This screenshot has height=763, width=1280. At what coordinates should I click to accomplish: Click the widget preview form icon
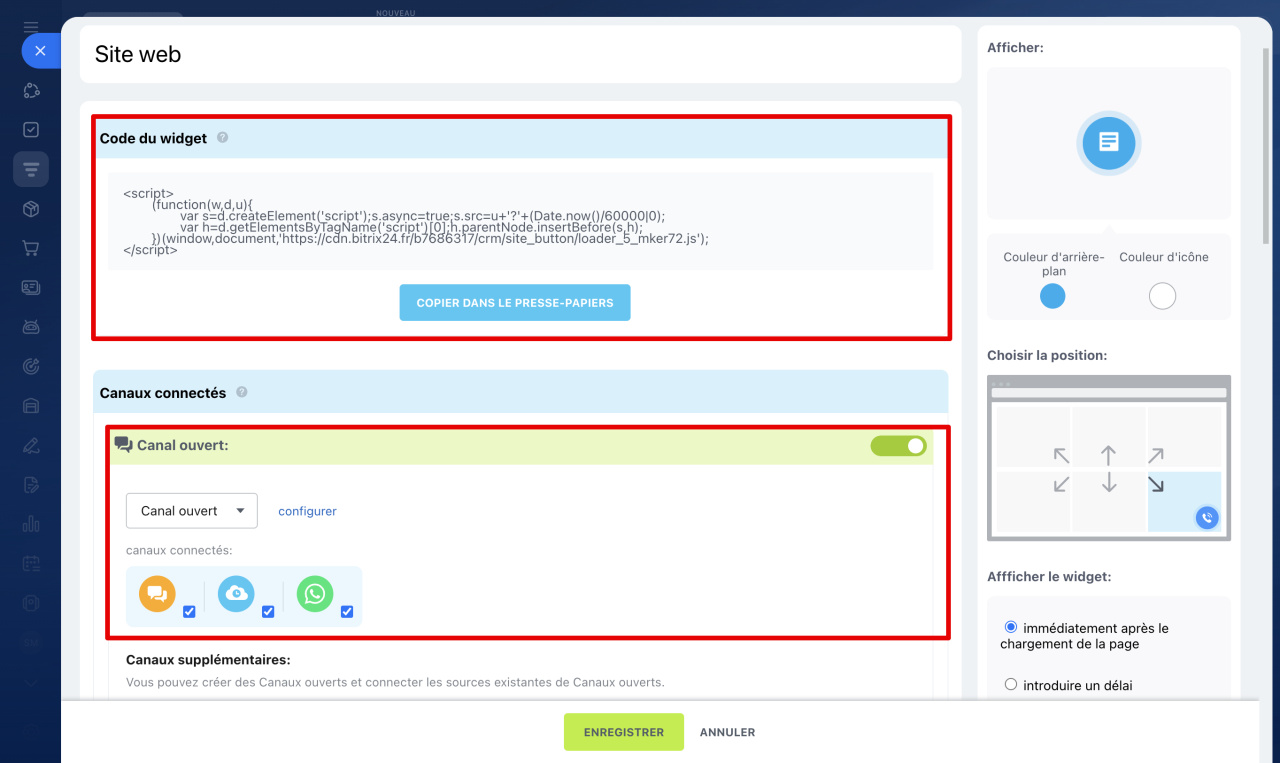[x=1108, y=143]
